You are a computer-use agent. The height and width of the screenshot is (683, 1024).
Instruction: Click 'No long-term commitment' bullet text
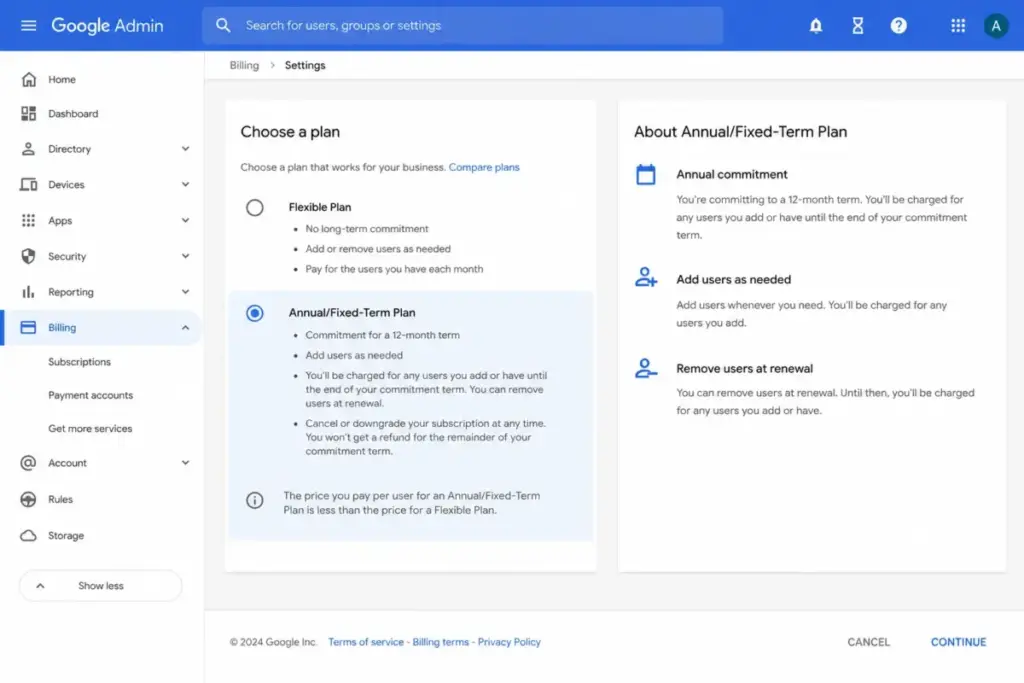367,229
